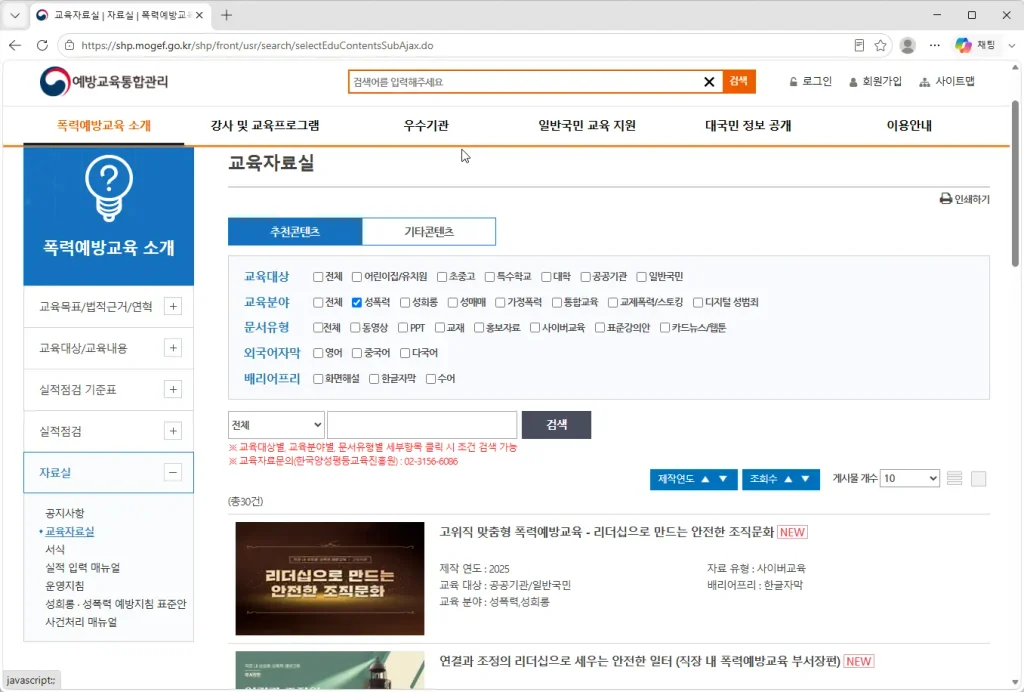Click the orange 검색 button at top
Image resolution: width=1024 pixels, height=692 pixels.
click(739, 81)
